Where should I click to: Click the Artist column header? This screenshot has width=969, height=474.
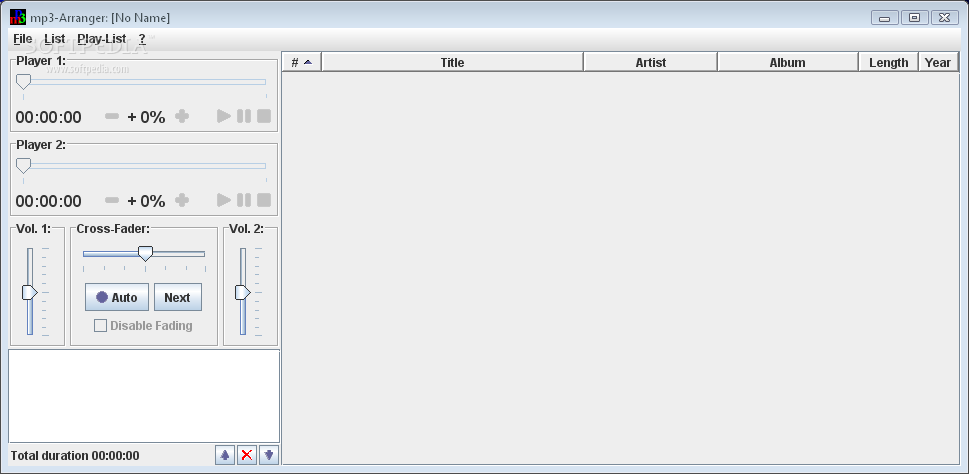pyautogui.click(x=651, y=62)
